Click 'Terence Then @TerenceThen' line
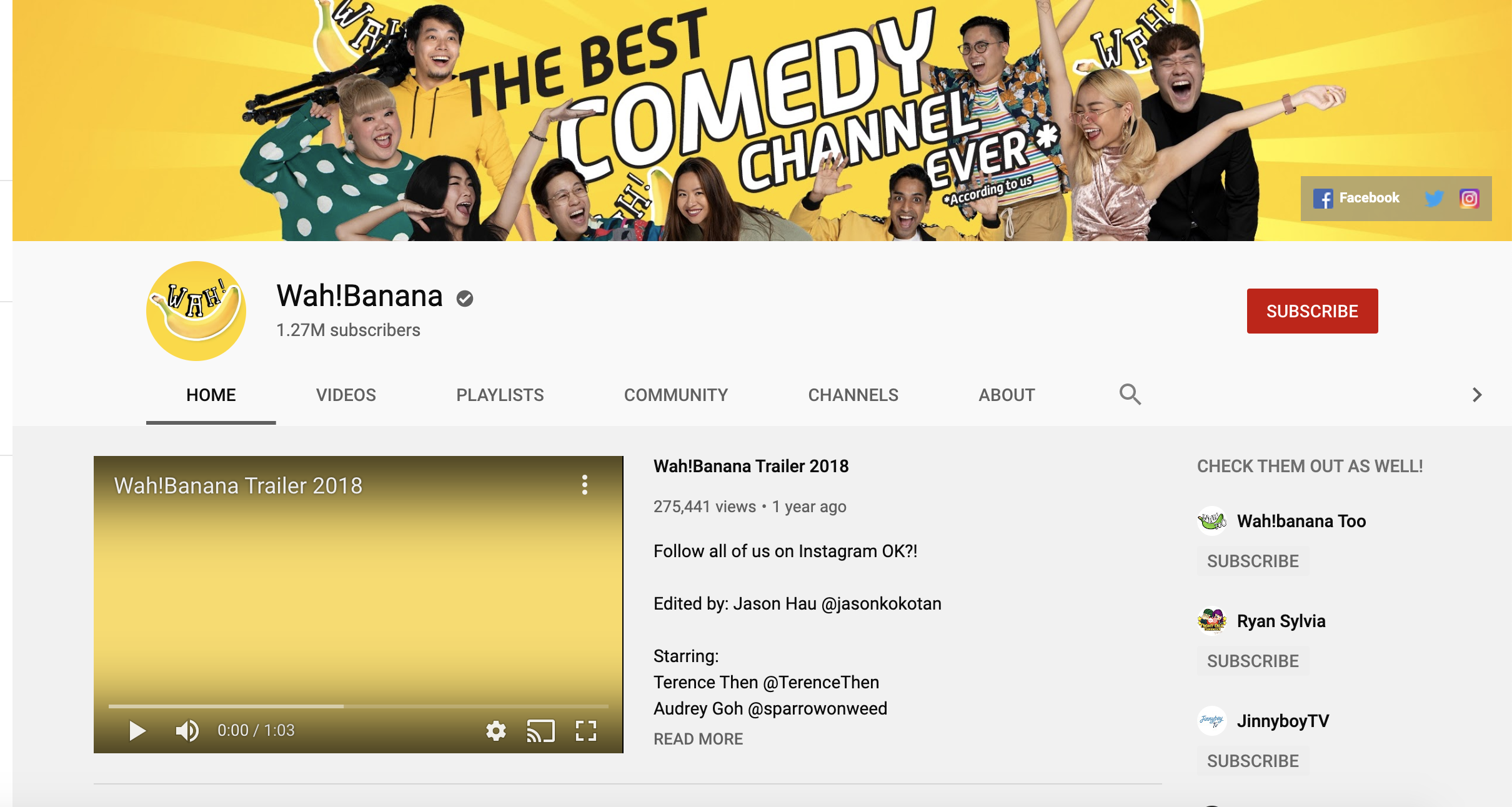 pos(766,682)
